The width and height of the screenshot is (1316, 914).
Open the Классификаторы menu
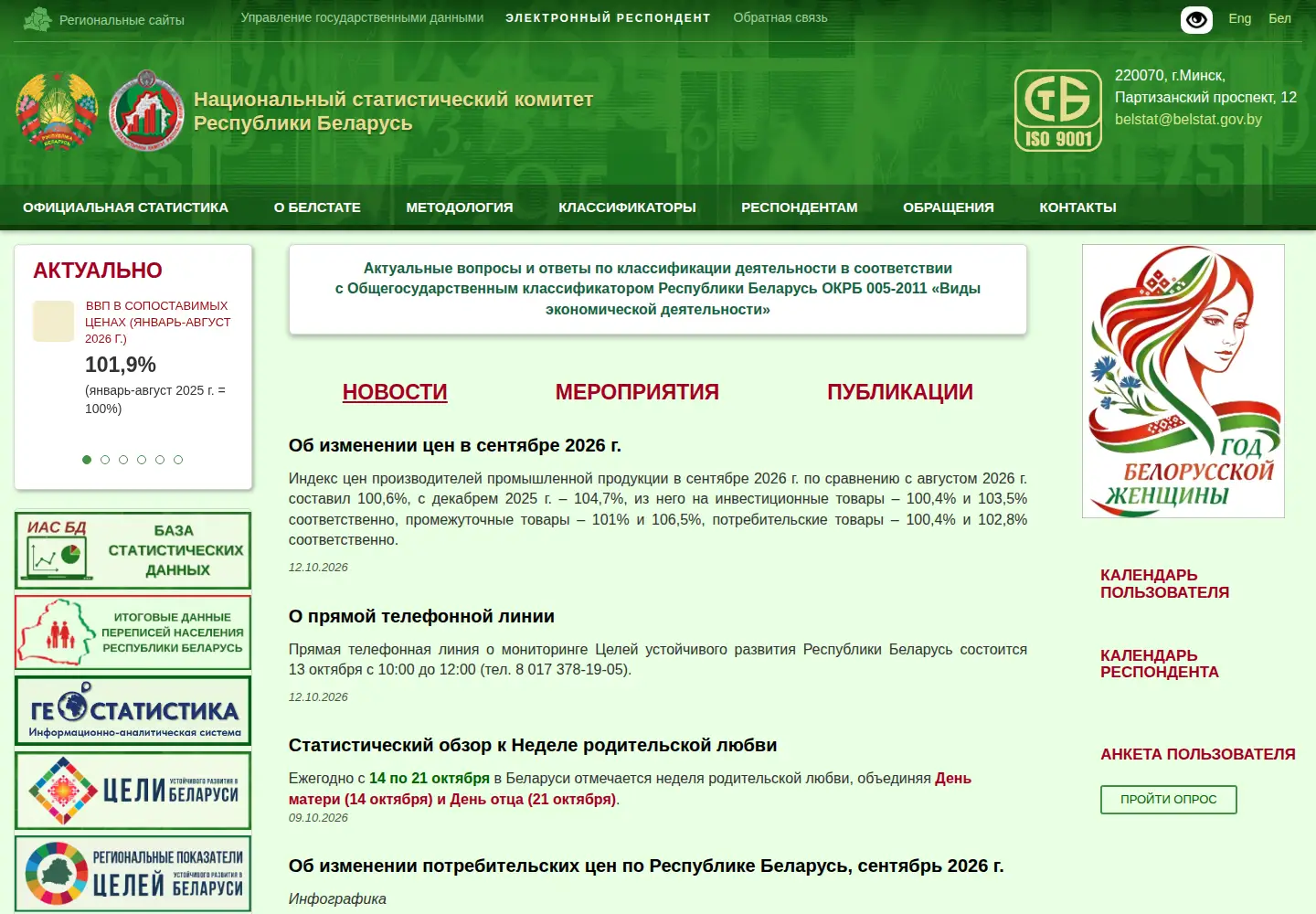pyautogui.click(x=627, y=207)
